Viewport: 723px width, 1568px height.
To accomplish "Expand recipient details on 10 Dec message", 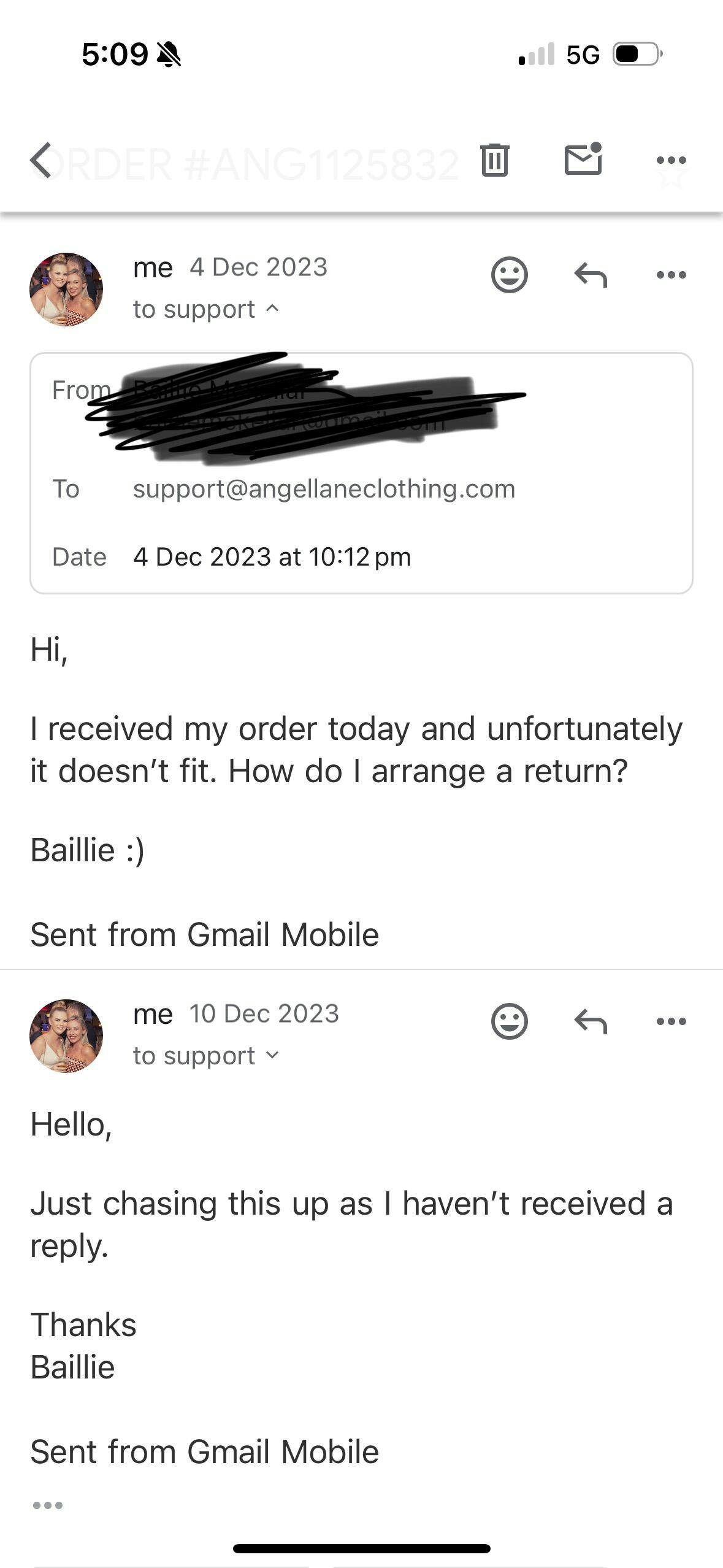I will pos(272,1055).
